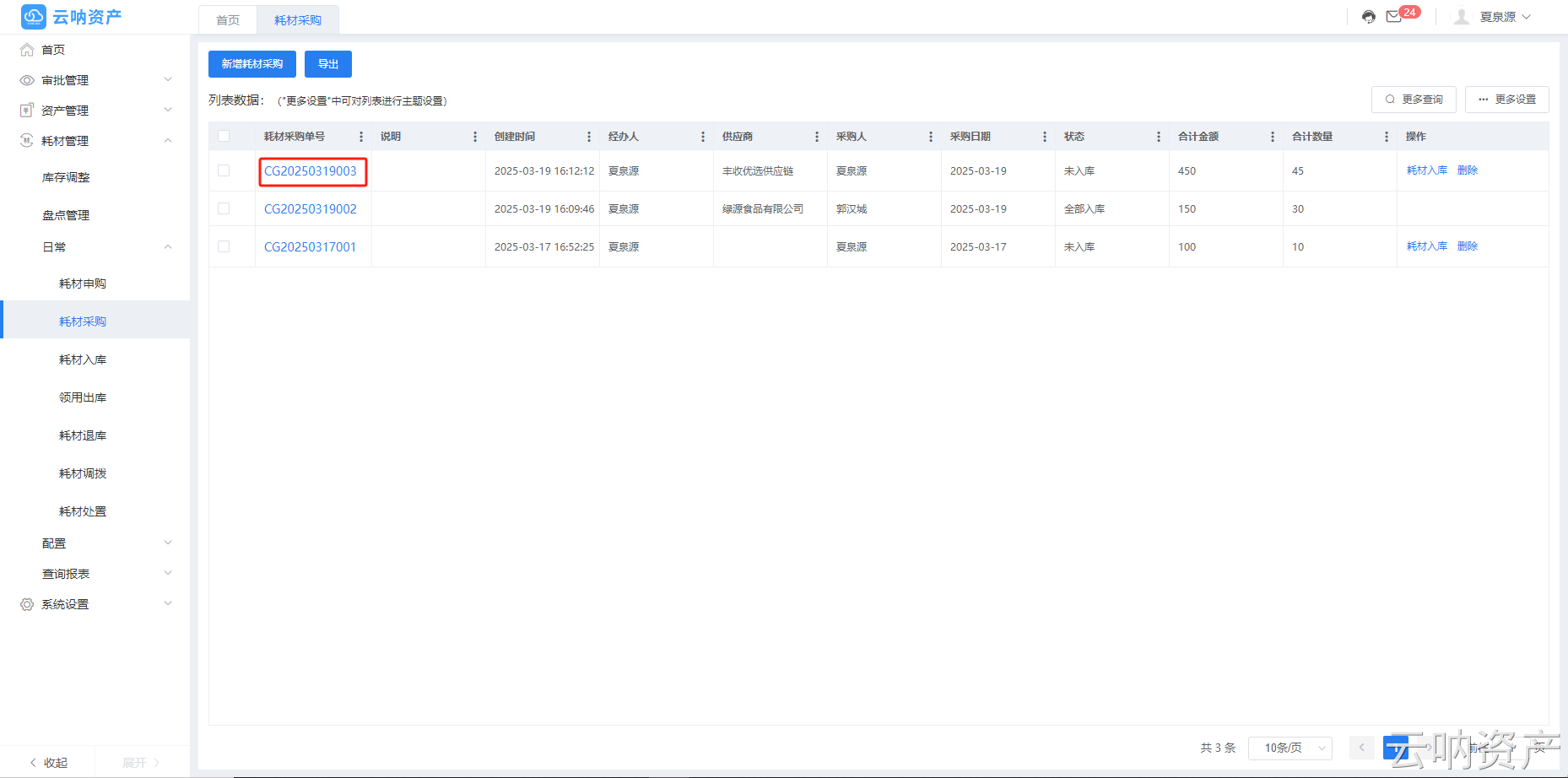The image size is (1568, 778).
Task: Open column menu for 采购日期
Action: [x=1045, y=137]
